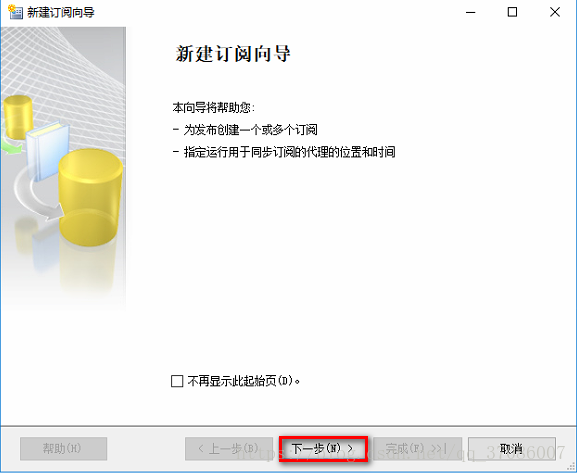Open help via the 帮助(H) button
Viewport: 577px width, 473px height.
click(64, 449)
